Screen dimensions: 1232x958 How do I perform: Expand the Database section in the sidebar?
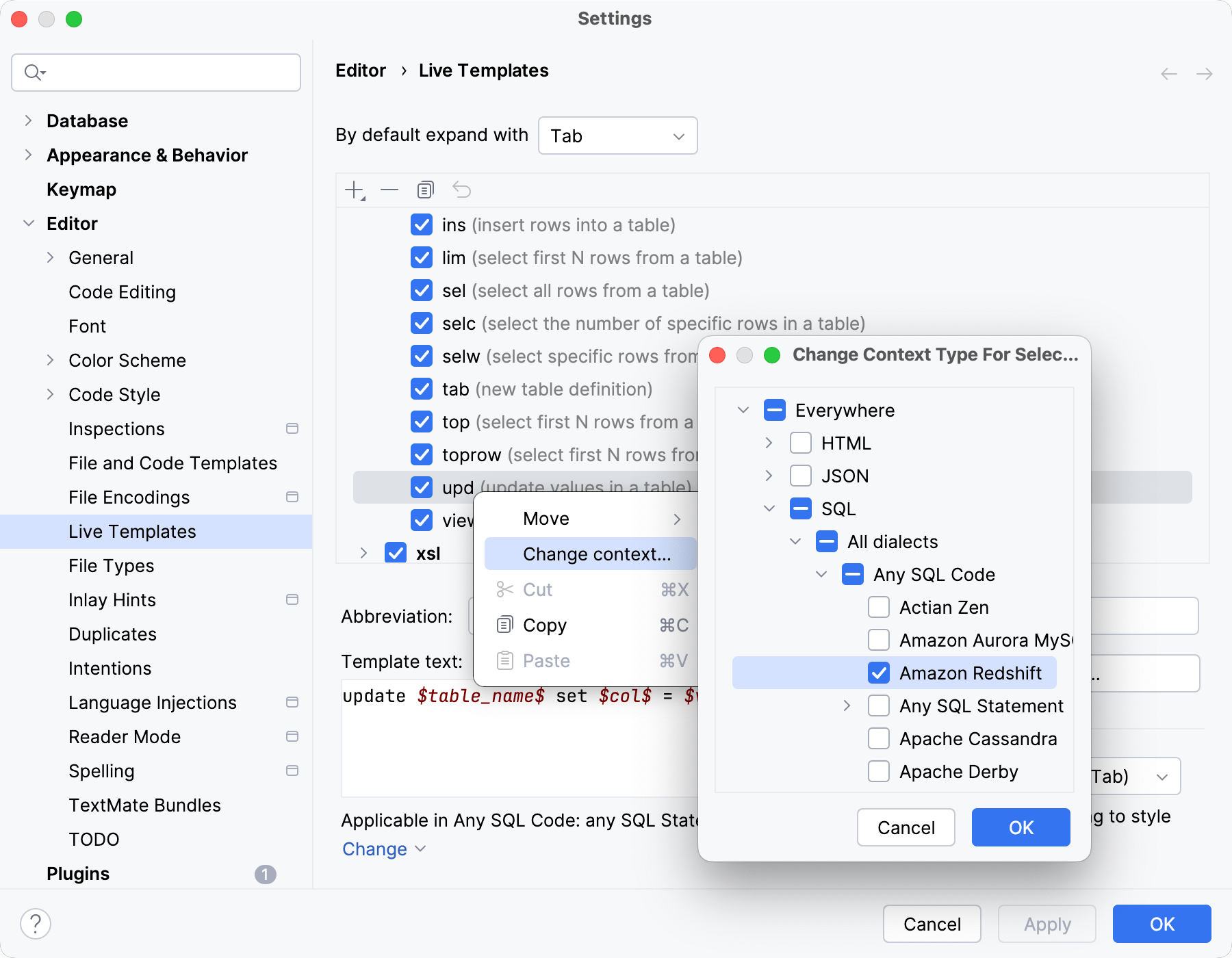pyautogui.click(x=28, y=120)
